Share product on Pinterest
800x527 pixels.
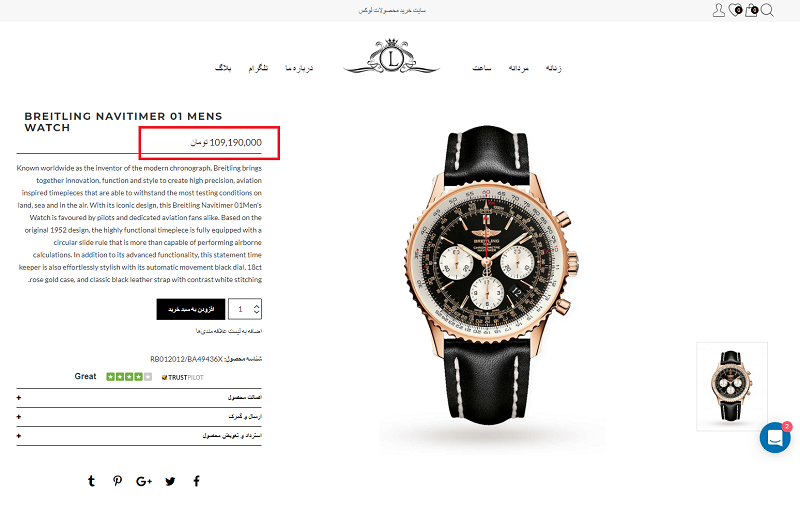[117, 481]
